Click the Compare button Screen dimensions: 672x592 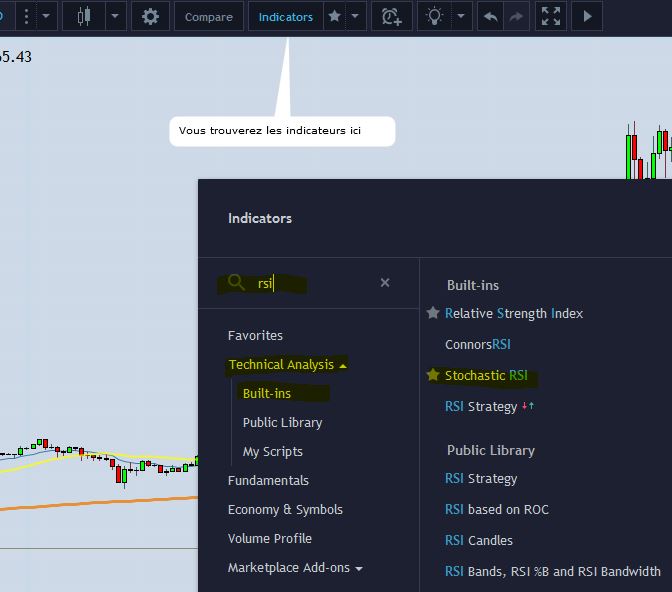(x=209, y=16)
